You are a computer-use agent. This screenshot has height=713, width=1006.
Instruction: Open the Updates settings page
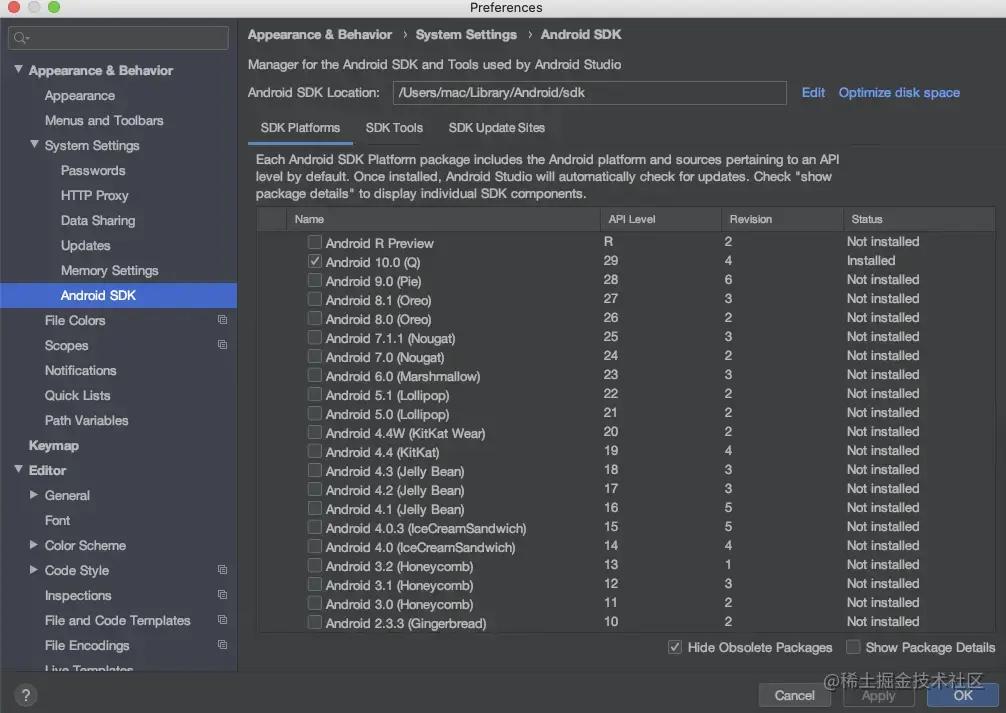click(x=85, y=246)
